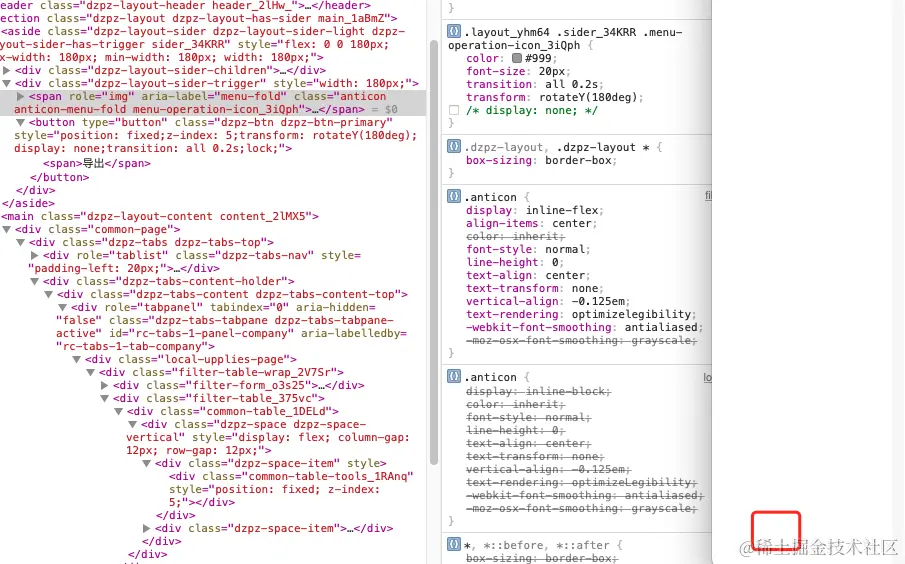
Task: Click the align-items: center declaration
Action: point(532,223)
